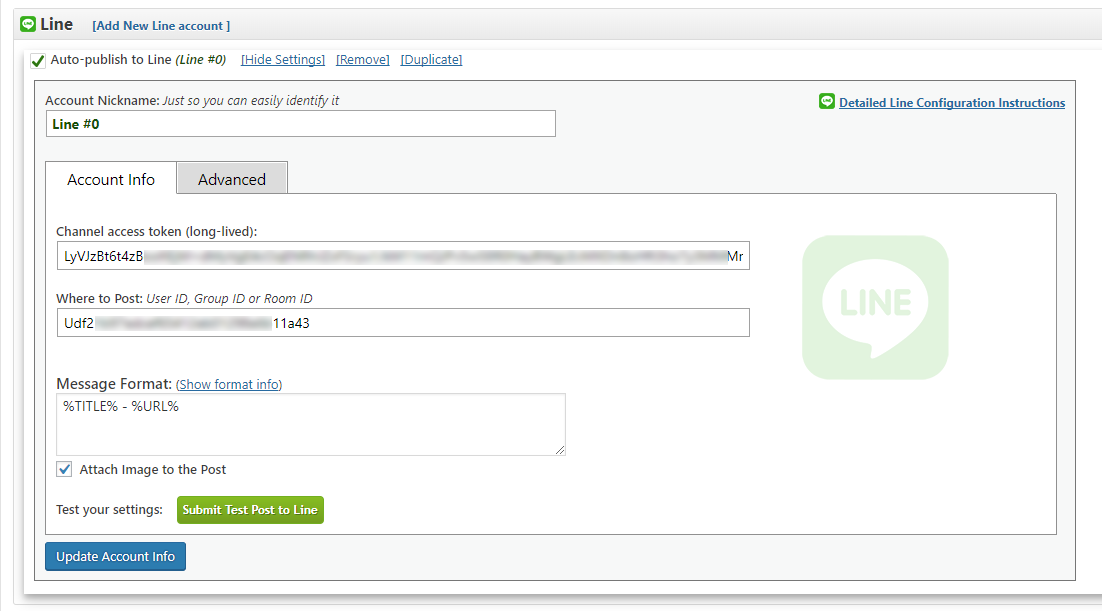The height and width of the screenshot is (611, 1102).
Task: Open Detailed Line Configuration Instructions
Action: click(x=952, y=103)
